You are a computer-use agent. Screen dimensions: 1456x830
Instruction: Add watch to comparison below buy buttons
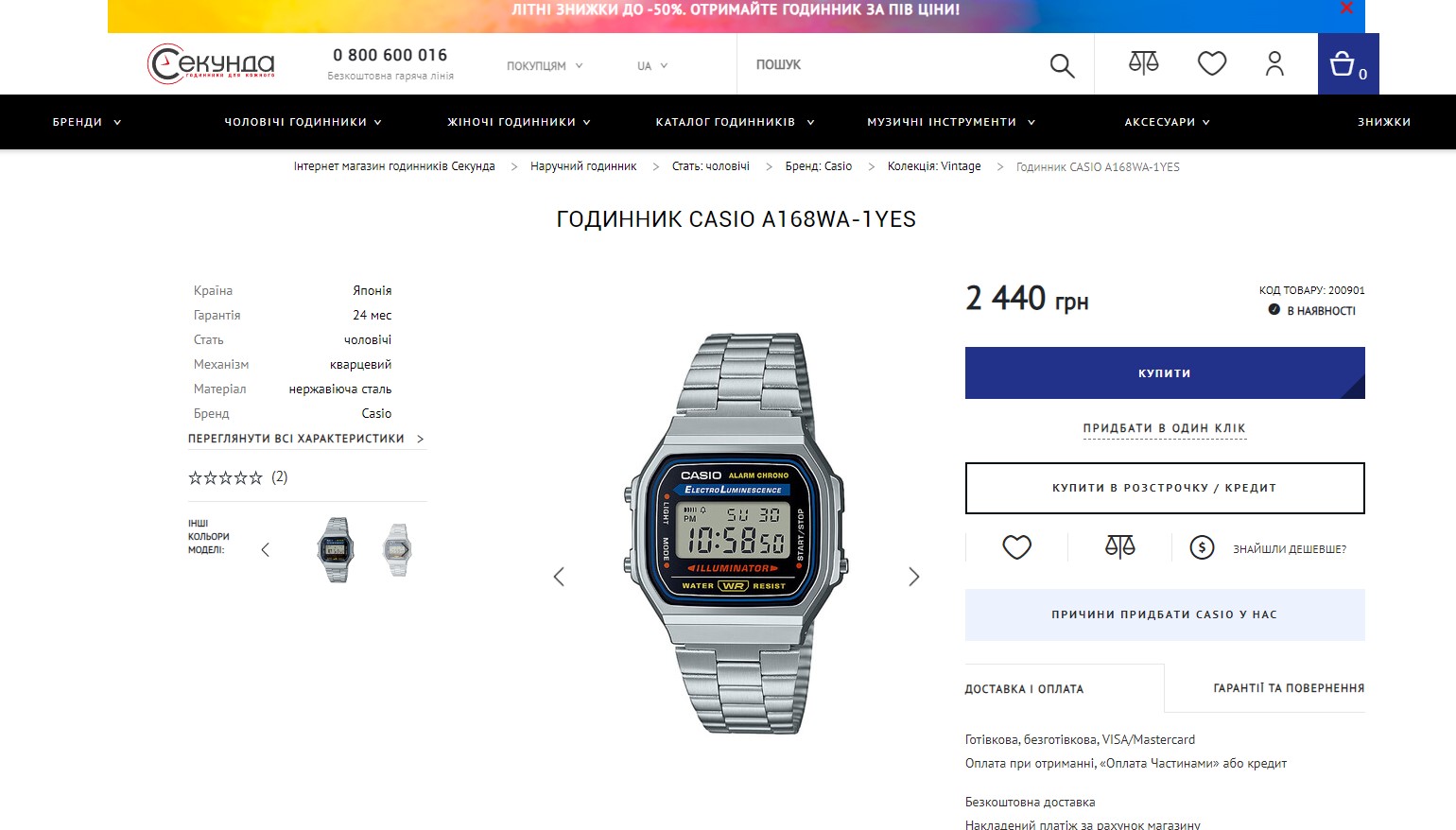pos(1120,546)
